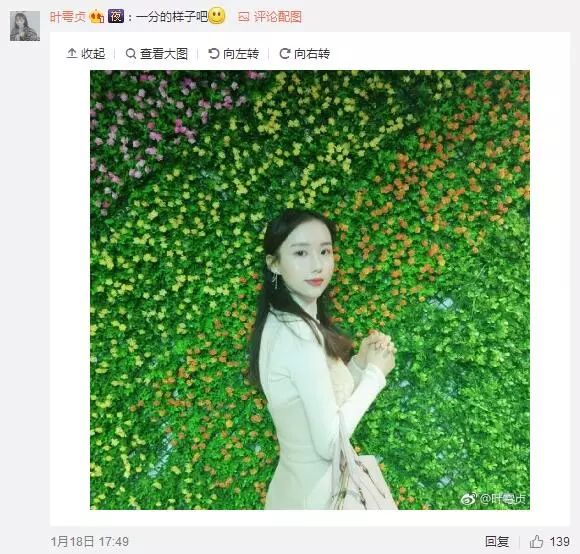This screenshot has height=554, width=580.
Task: Click the collapse arrow icon beside 收起
Action: [72, 53]
